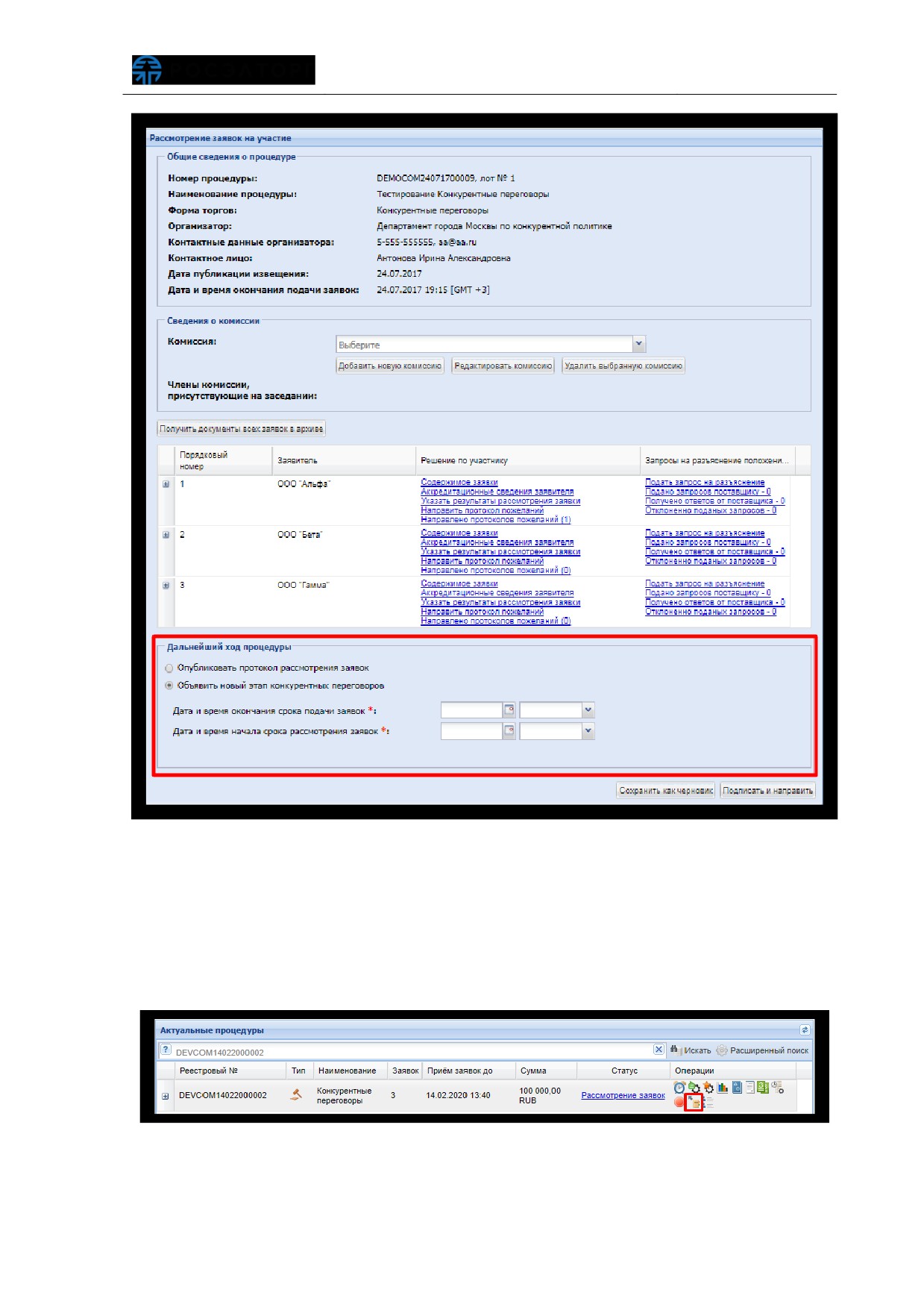924x1307 pixels.
Task: Click Подать запрос на разъяснение for ООО "Бета"
Action: pos(705,533)
